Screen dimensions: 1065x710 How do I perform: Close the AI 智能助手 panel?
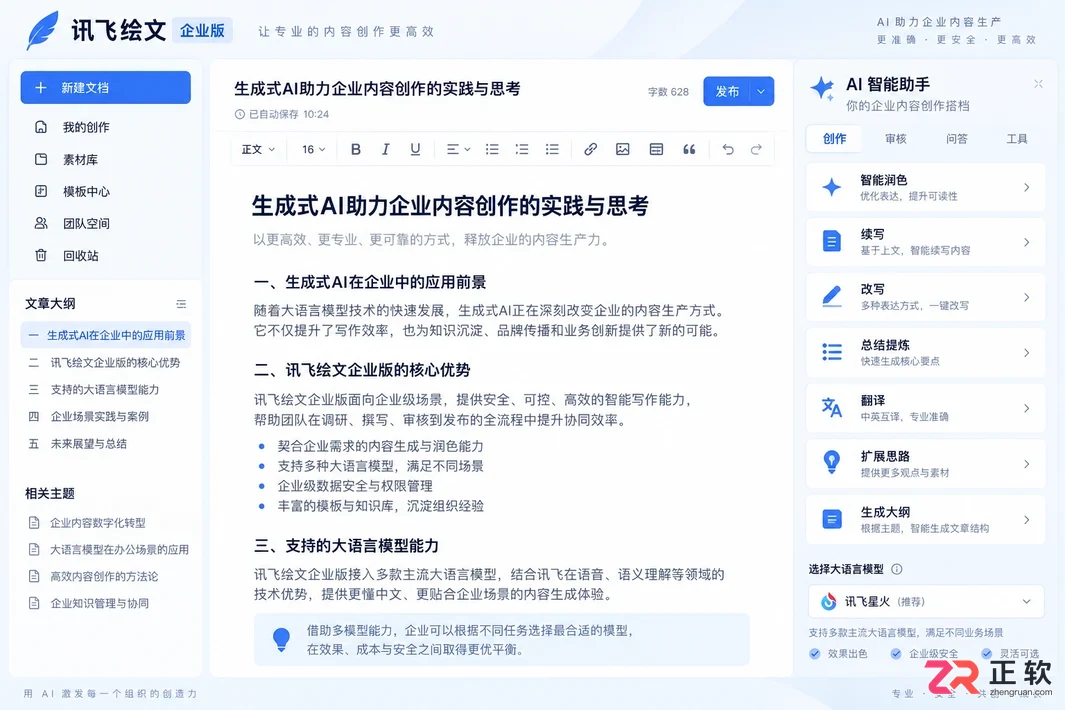(x=1038, y=84)
